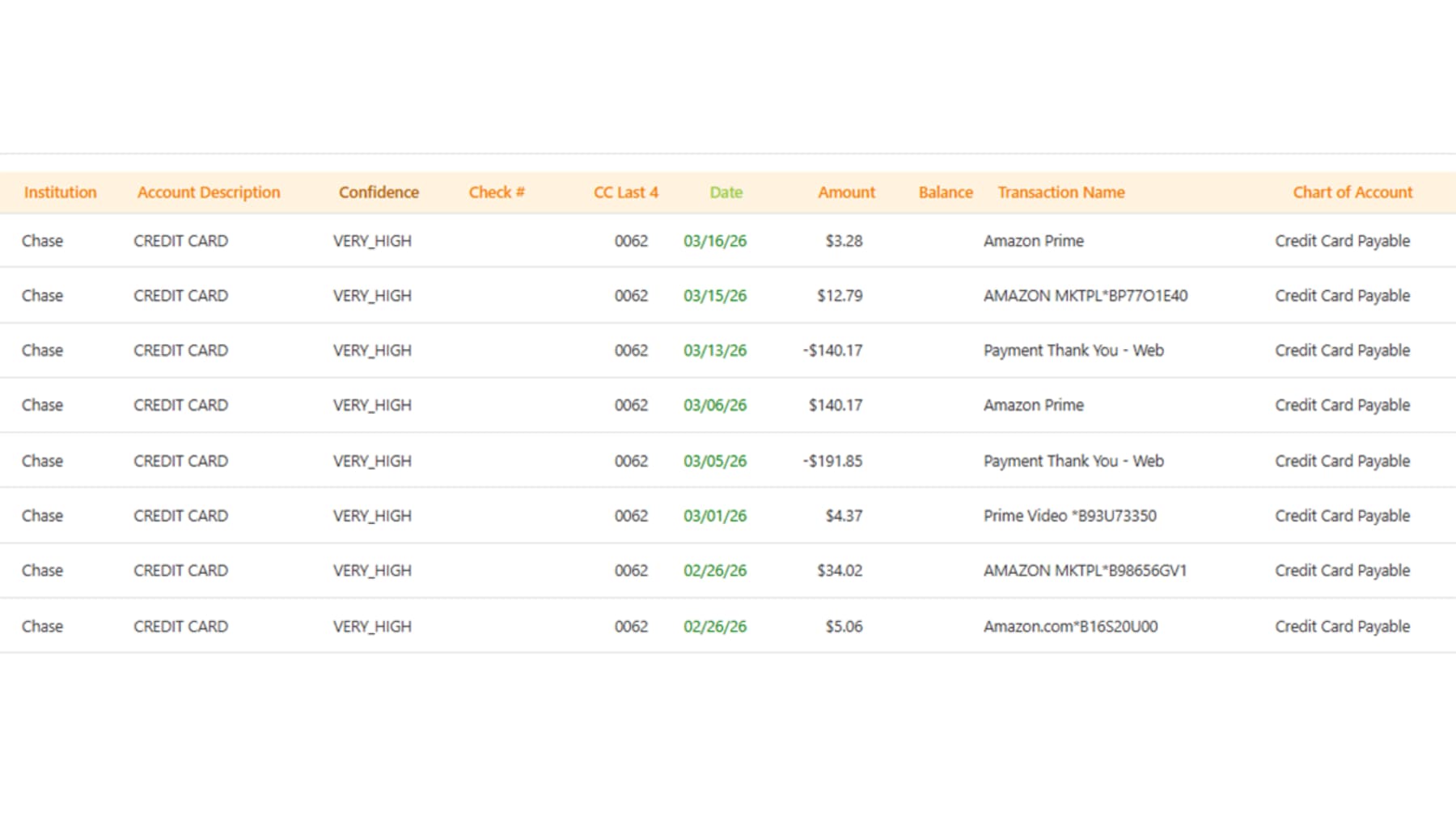The height and width of the screenshot is (819, 1456).
Task: Click Credit Card Payable in the $4.37 row
Action: pos(1343,516)
